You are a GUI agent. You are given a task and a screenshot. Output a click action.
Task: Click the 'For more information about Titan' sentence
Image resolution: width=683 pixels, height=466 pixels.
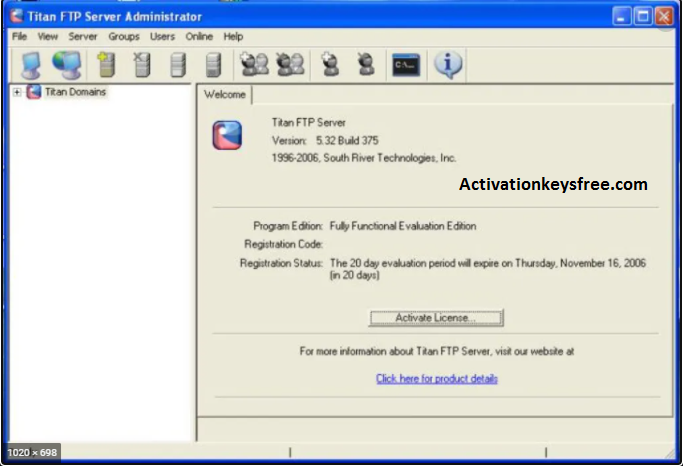(x=437, y=351)
